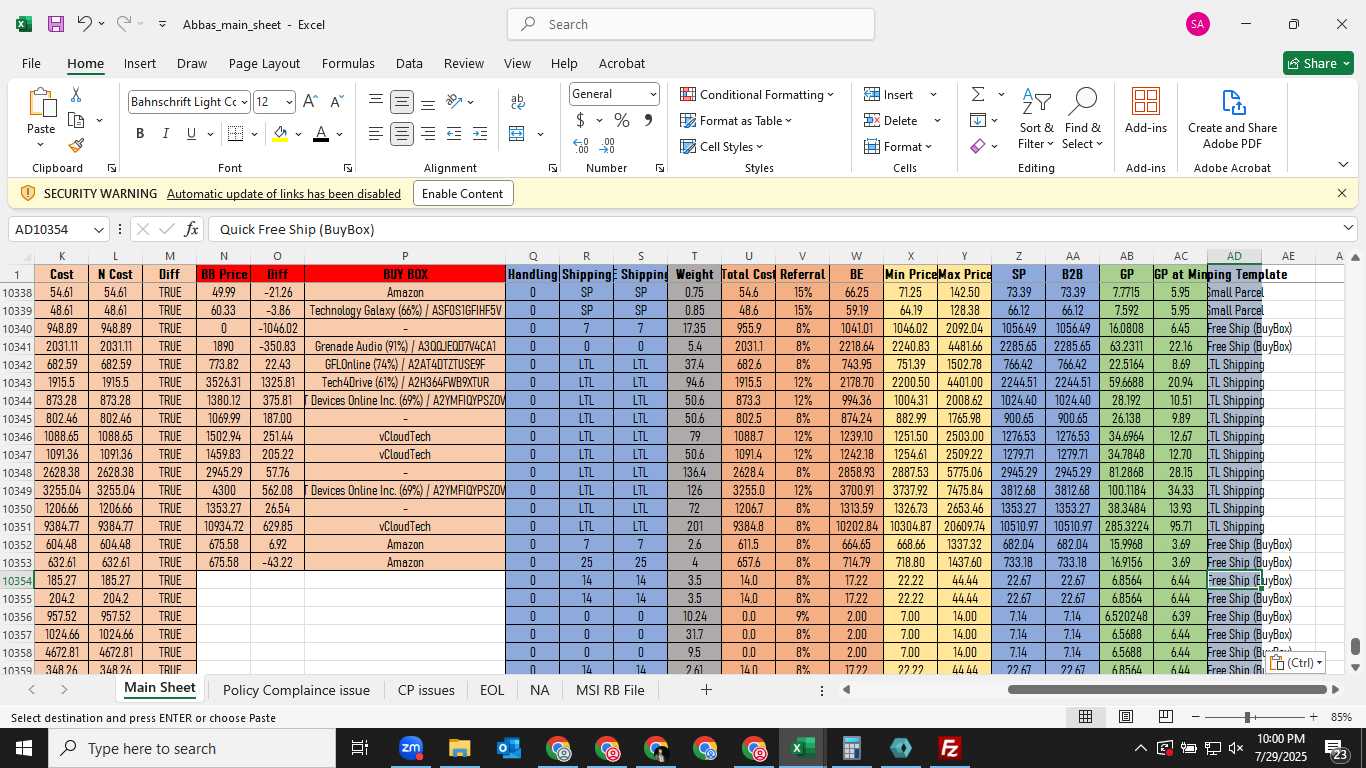Viewport: 1366px width, 768px height.
Task: Decrease indent of cell contents
Action: click(x=454, y=134)
